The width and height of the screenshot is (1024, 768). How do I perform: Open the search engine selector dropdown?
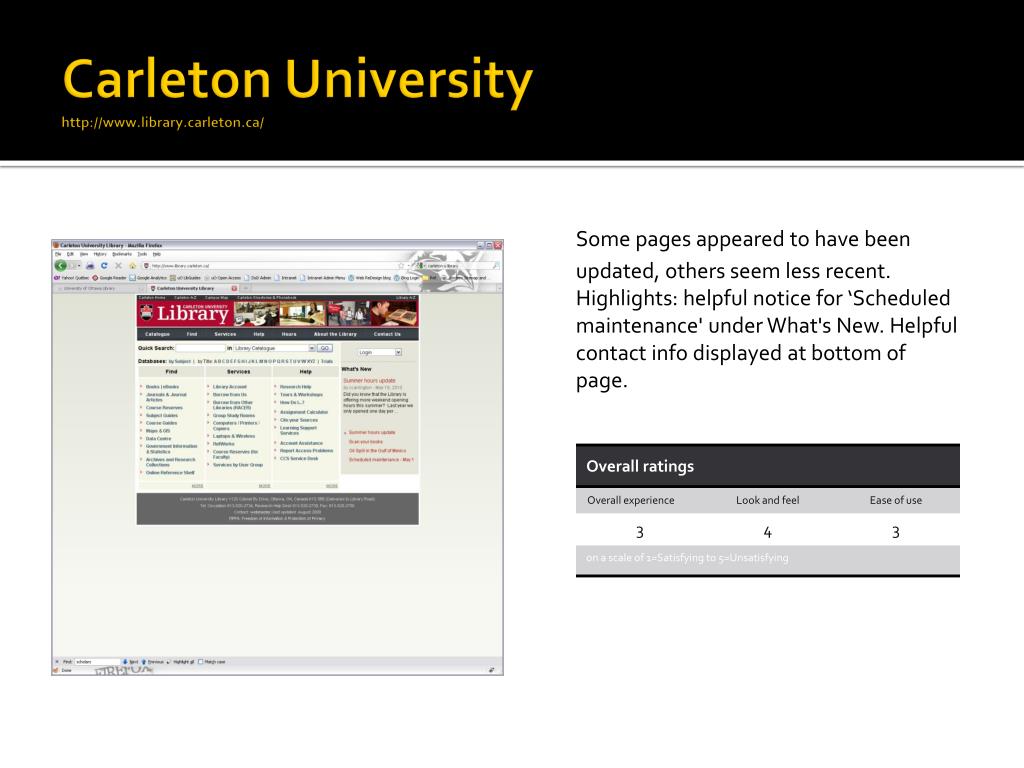pos(424,266)
